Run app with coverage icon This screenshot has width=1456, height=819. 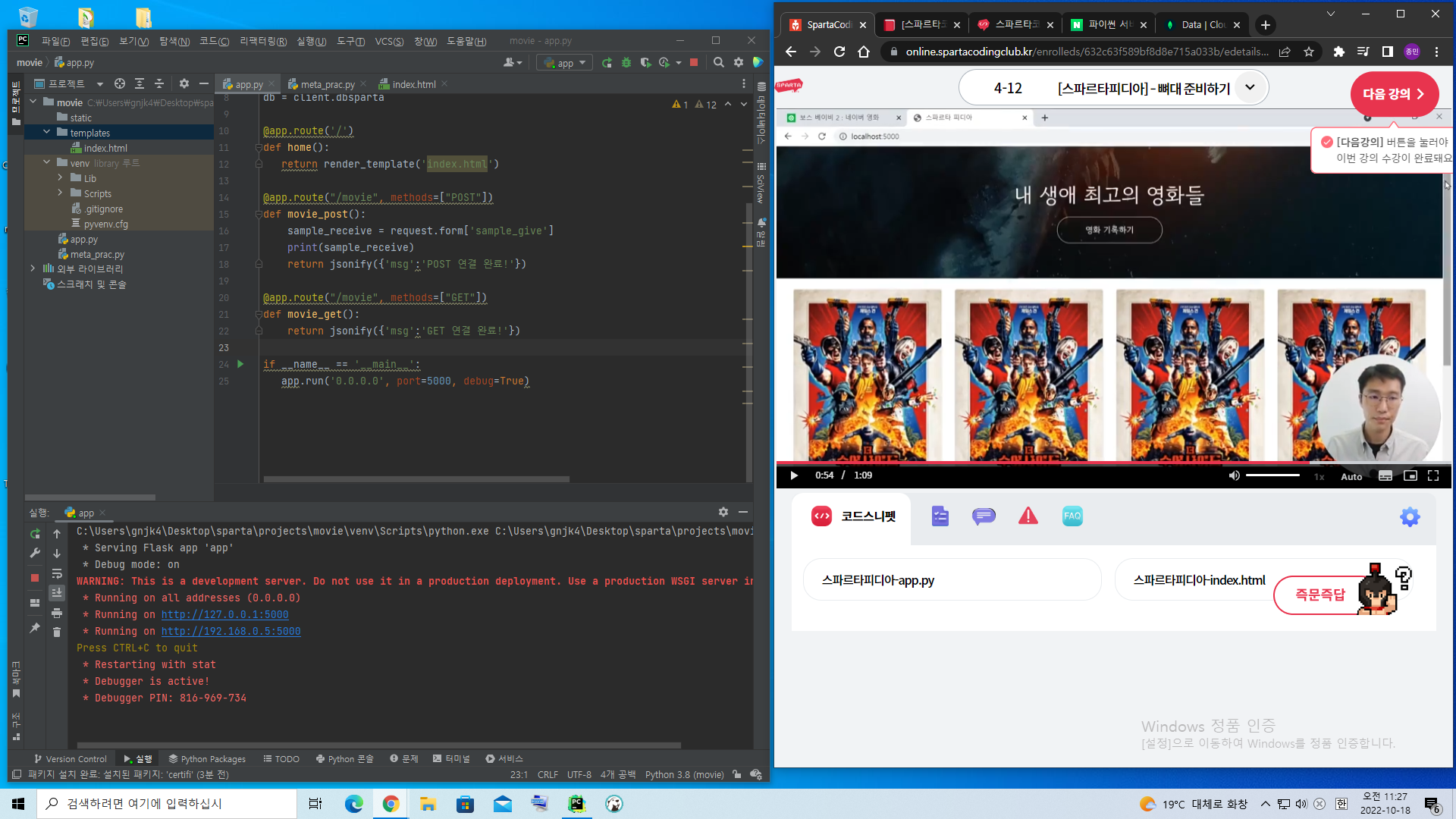pyautogui.click(x=645, y=63)
